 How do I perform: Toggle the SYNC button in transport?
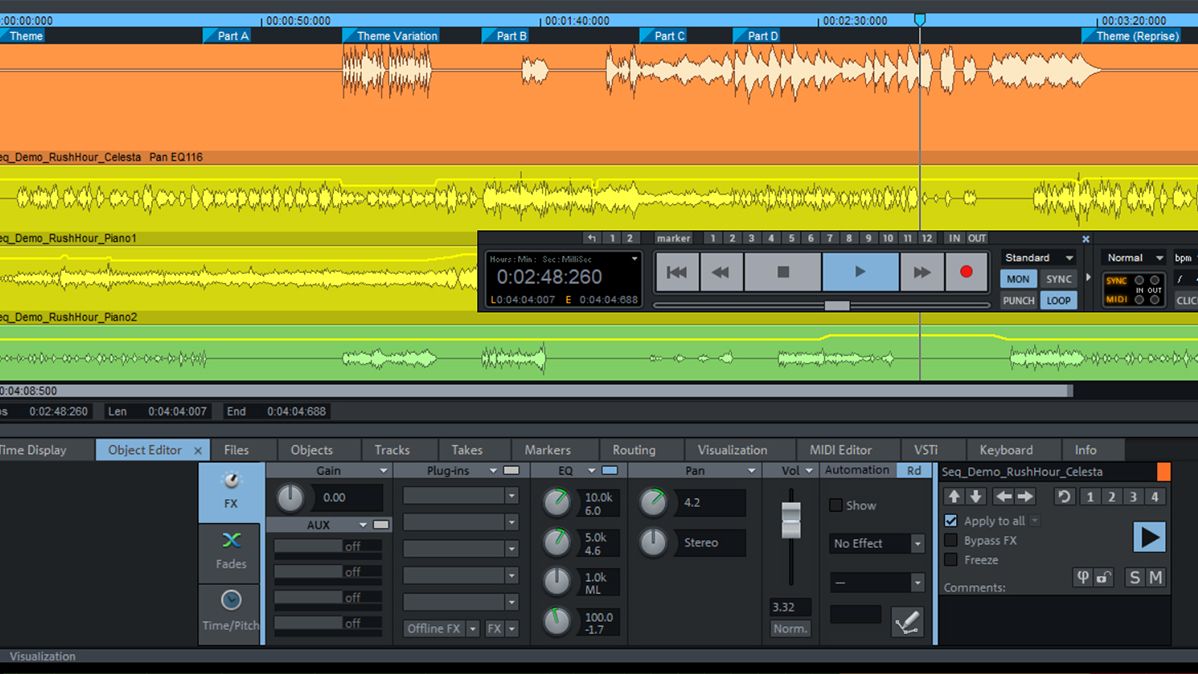1058,279
